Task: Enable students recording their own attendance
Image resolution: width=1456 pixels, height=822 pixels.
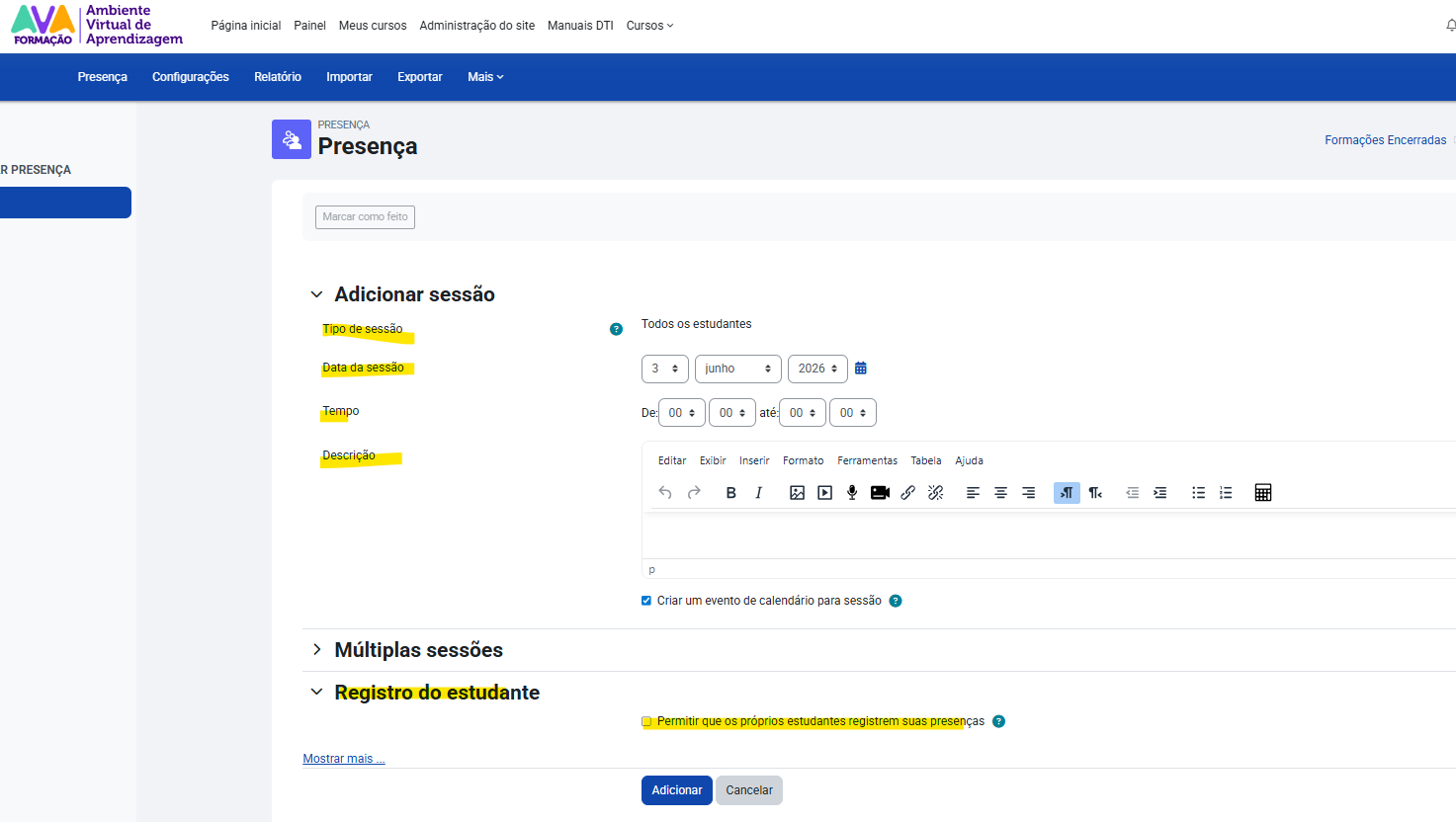Action: point(646,721)
